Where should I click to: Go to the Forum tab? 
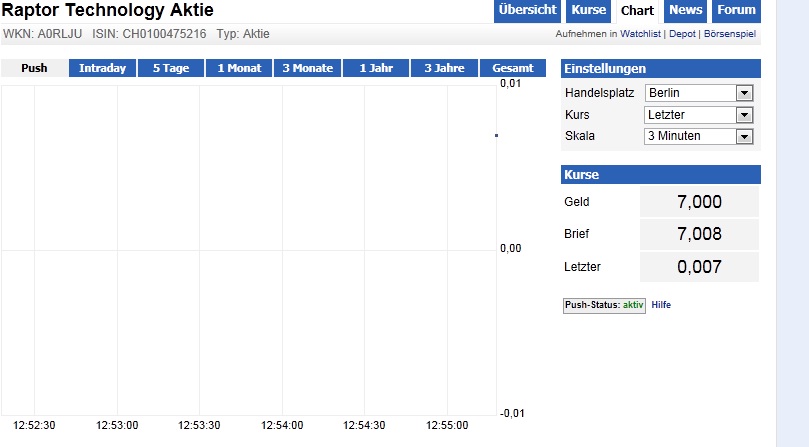tap(736, 11)
